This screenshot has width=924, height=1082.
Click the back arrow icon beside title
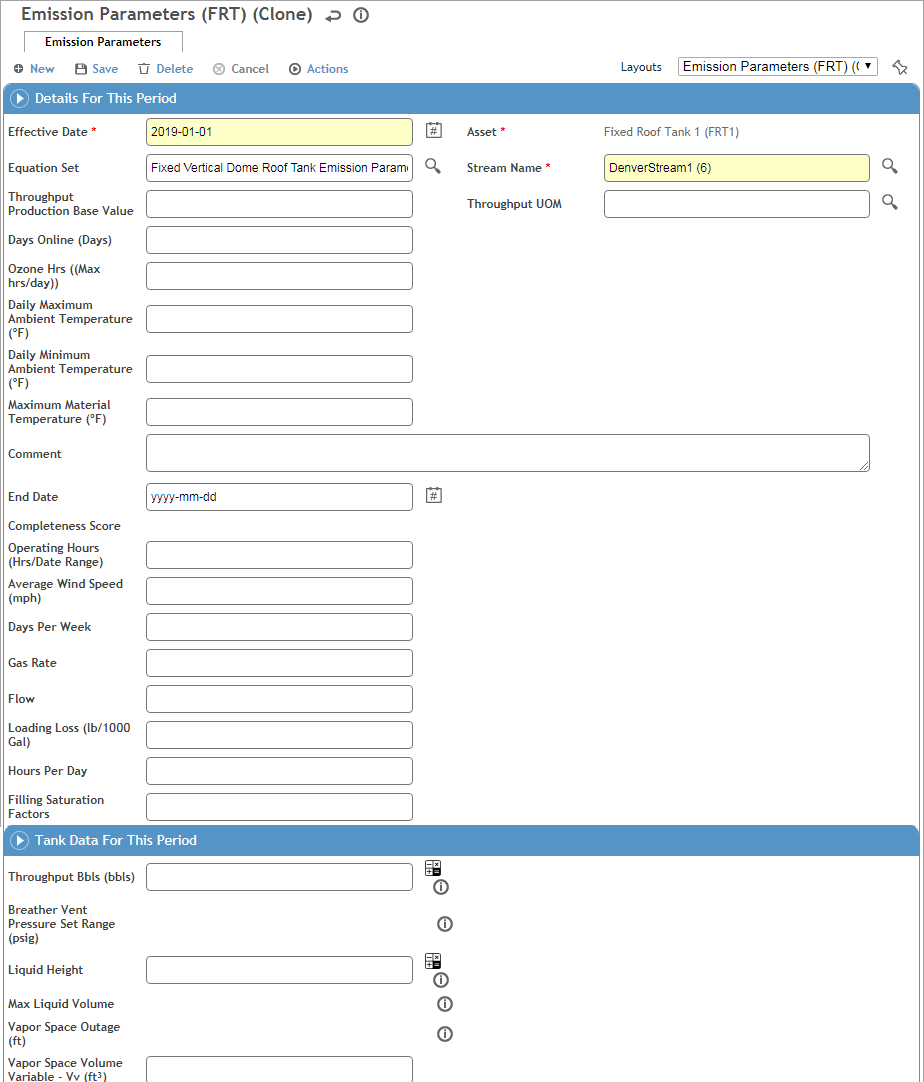click(x=333, y=15)
